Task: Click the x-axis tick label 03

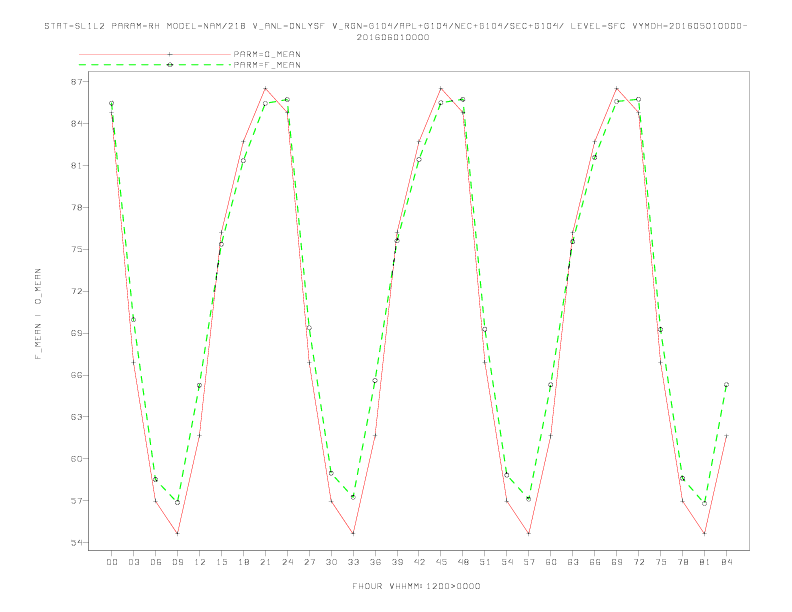Action: [133, 562]
